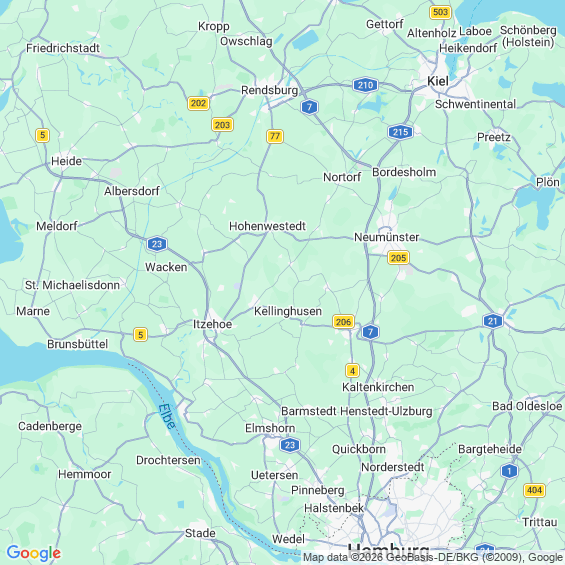This screenshot has height=565, width=565.
Task: Select the Neumünster city label
Action: 387,237
